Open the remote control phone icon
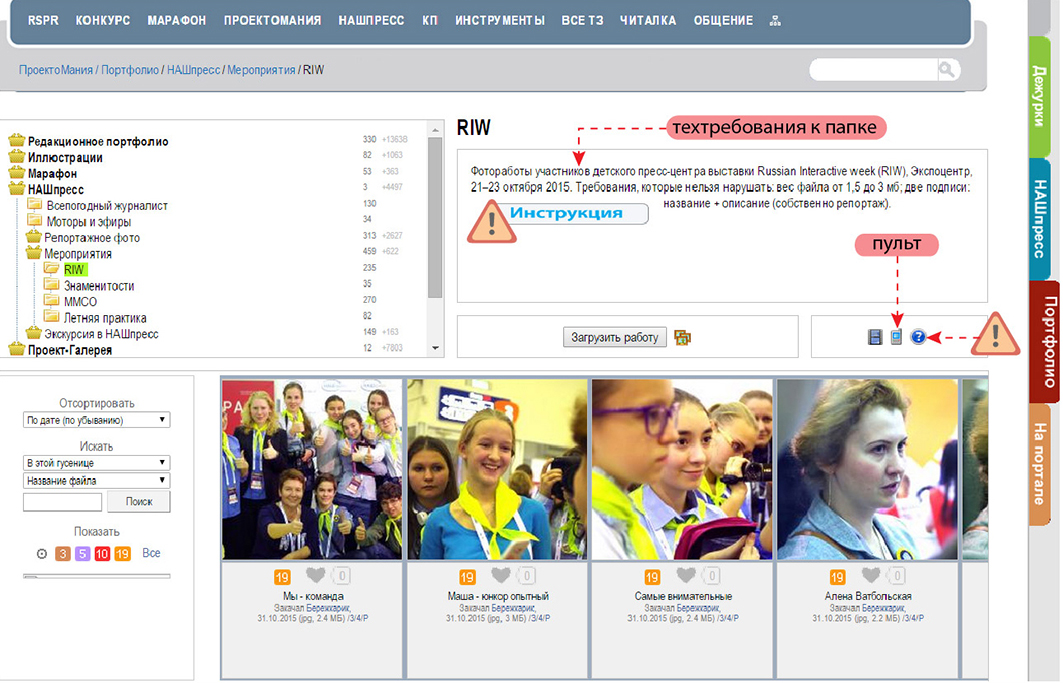Viewport: 1063px width, 683px height. [896, 336]
